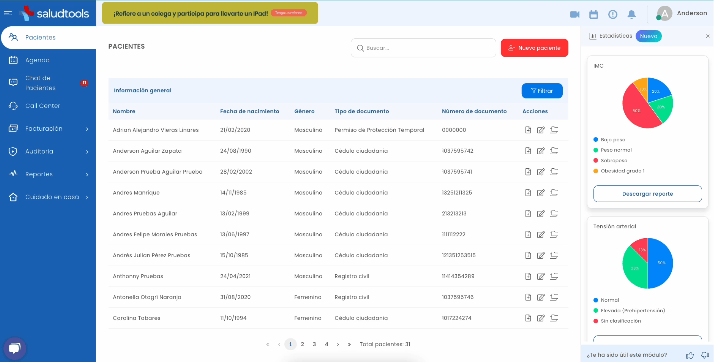
Task: Open support chat bubble widget
Action: (x=15, y=349)
